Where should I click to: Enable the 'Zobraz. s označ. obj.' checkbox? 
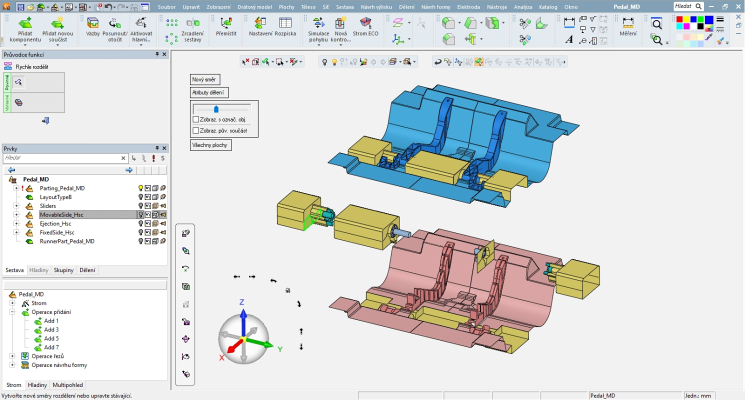click(x=196, y=119)
